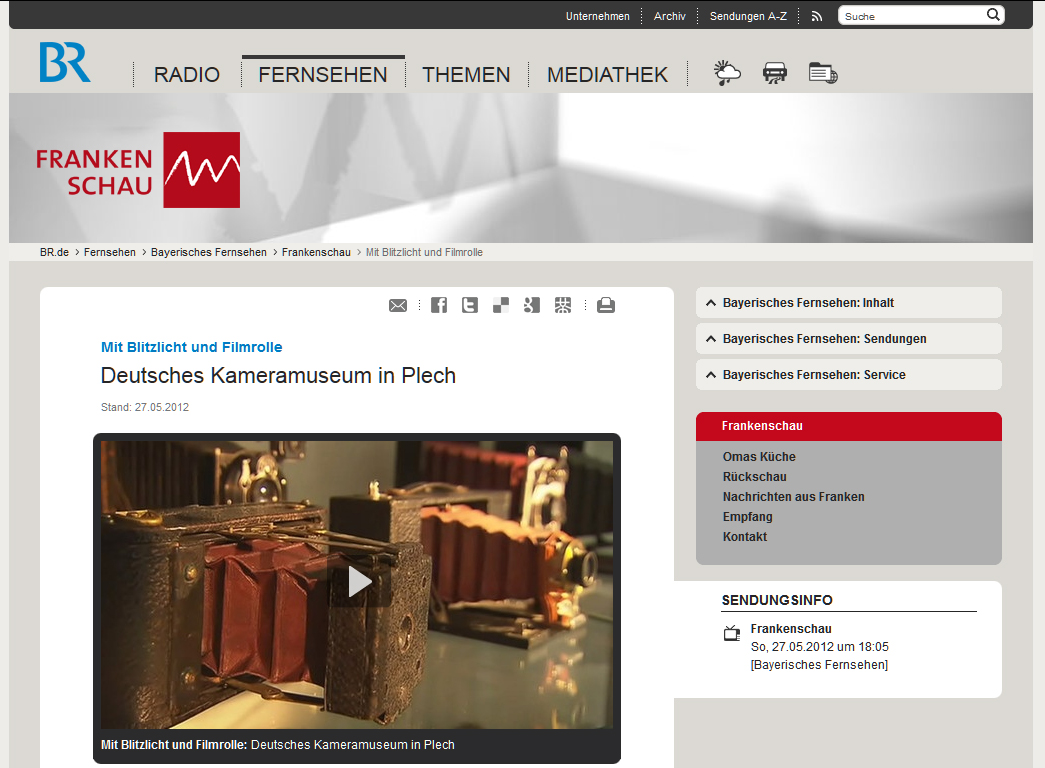Open the Rückschau sidebar link
1045x768 pixels.
point(754,477)
